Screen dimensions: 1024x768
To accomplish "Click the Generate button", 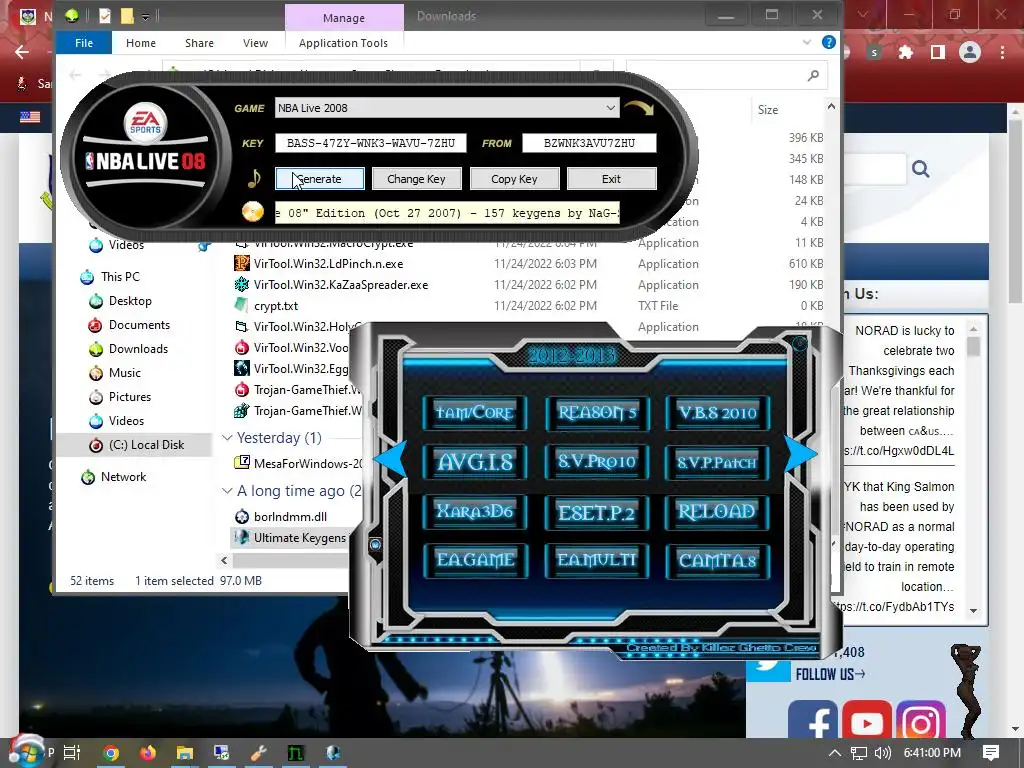I will [320, 179].
